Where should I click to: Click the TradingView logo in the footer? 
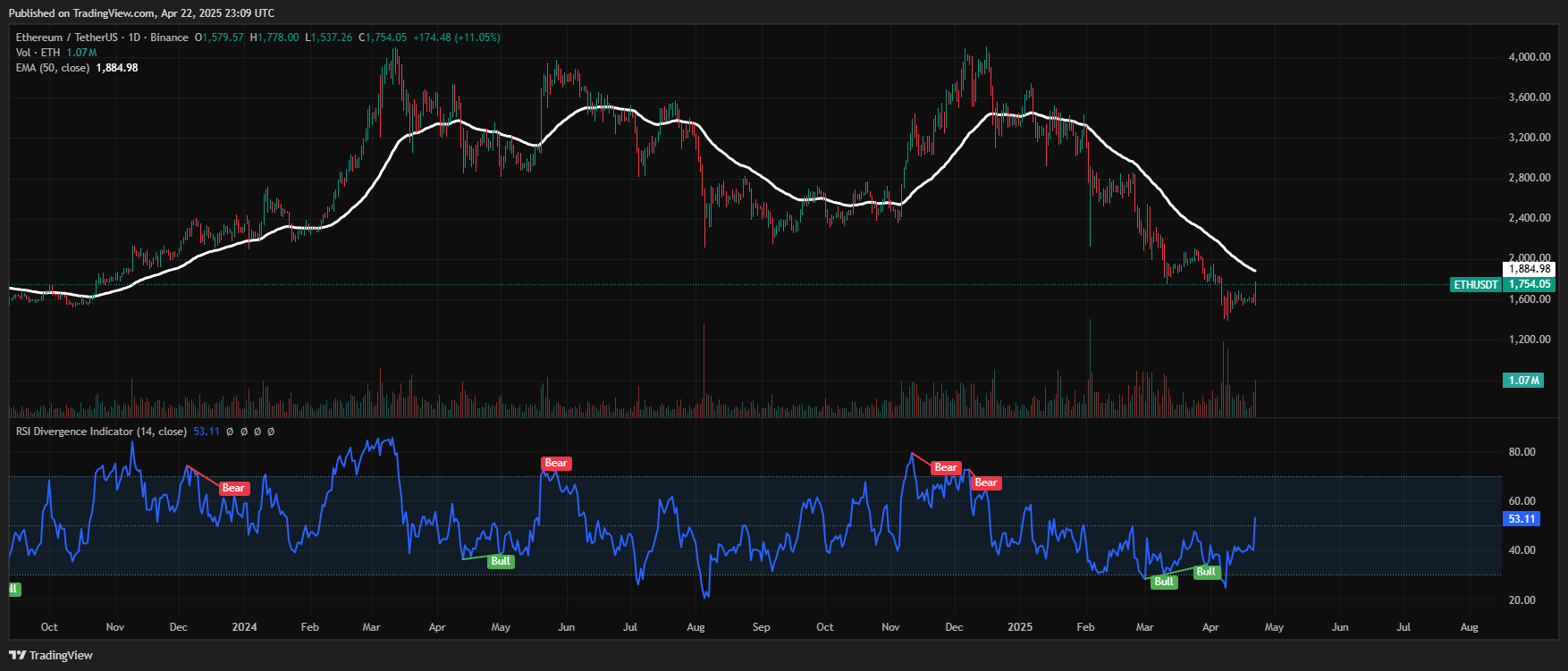coord(51,655)
